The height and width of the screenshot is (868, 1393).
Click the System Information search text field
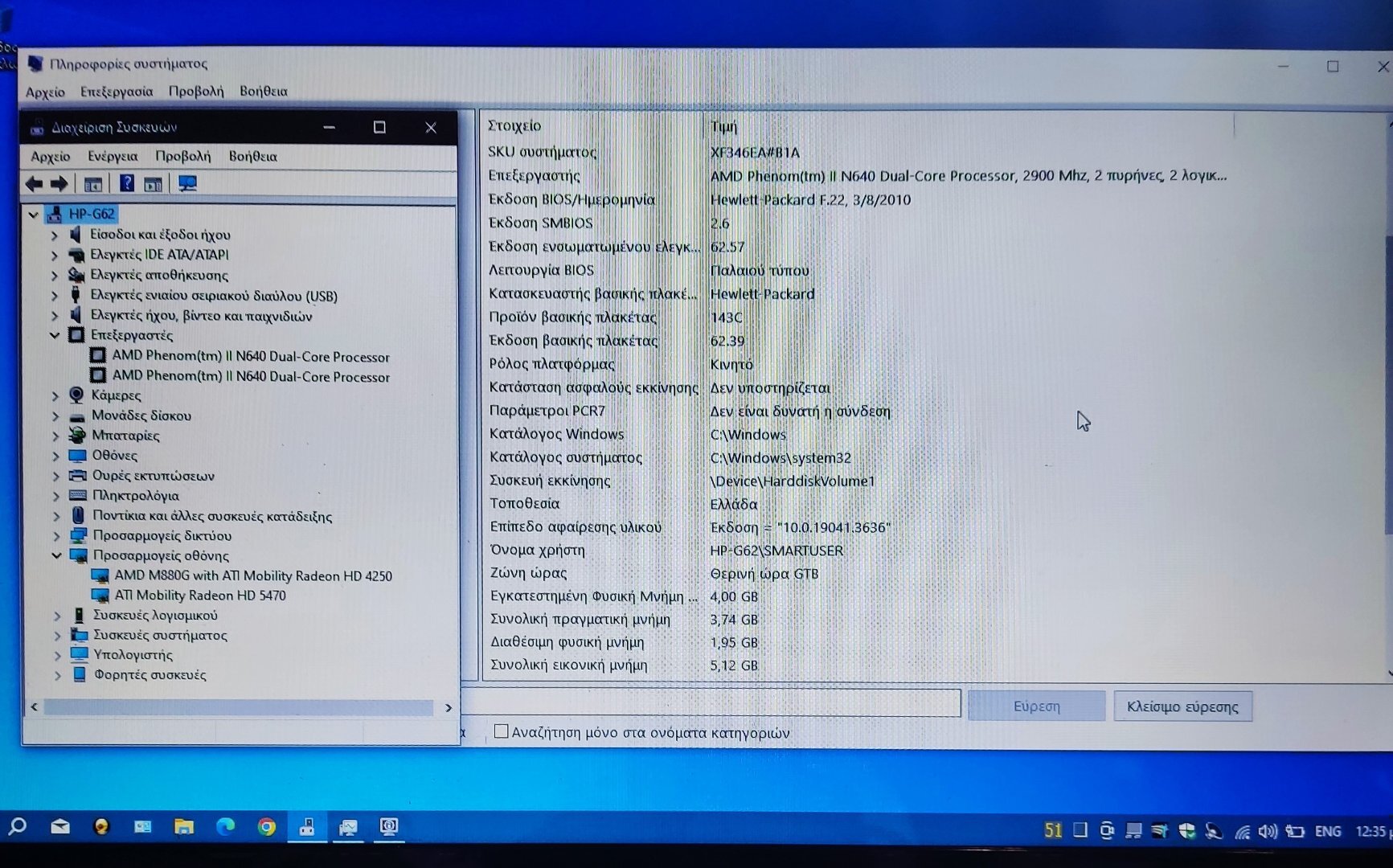pyautogui.click(x=712, y=703)
